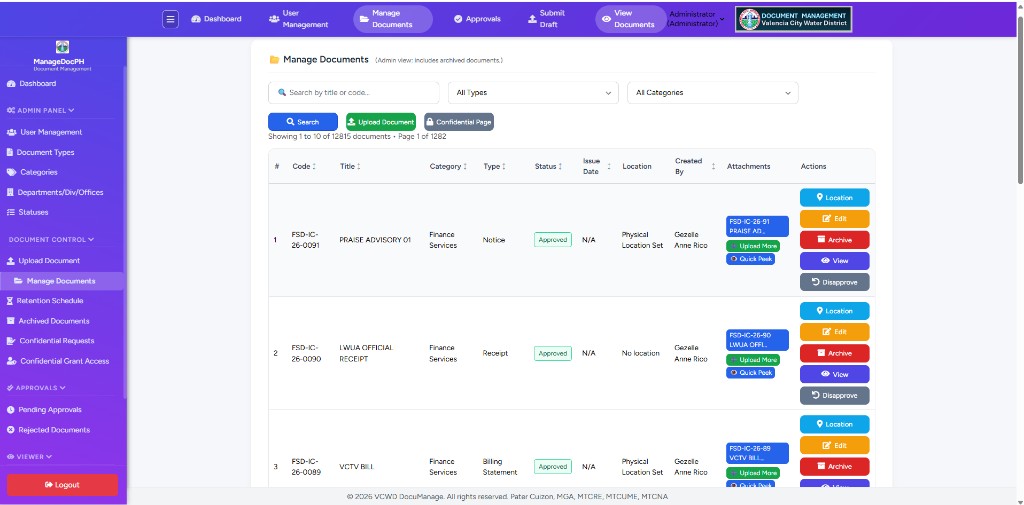Archive the LWUA OFFICIAL RECEIPT document
This screenshot has height=505, width=1024.
pos(835,353)
